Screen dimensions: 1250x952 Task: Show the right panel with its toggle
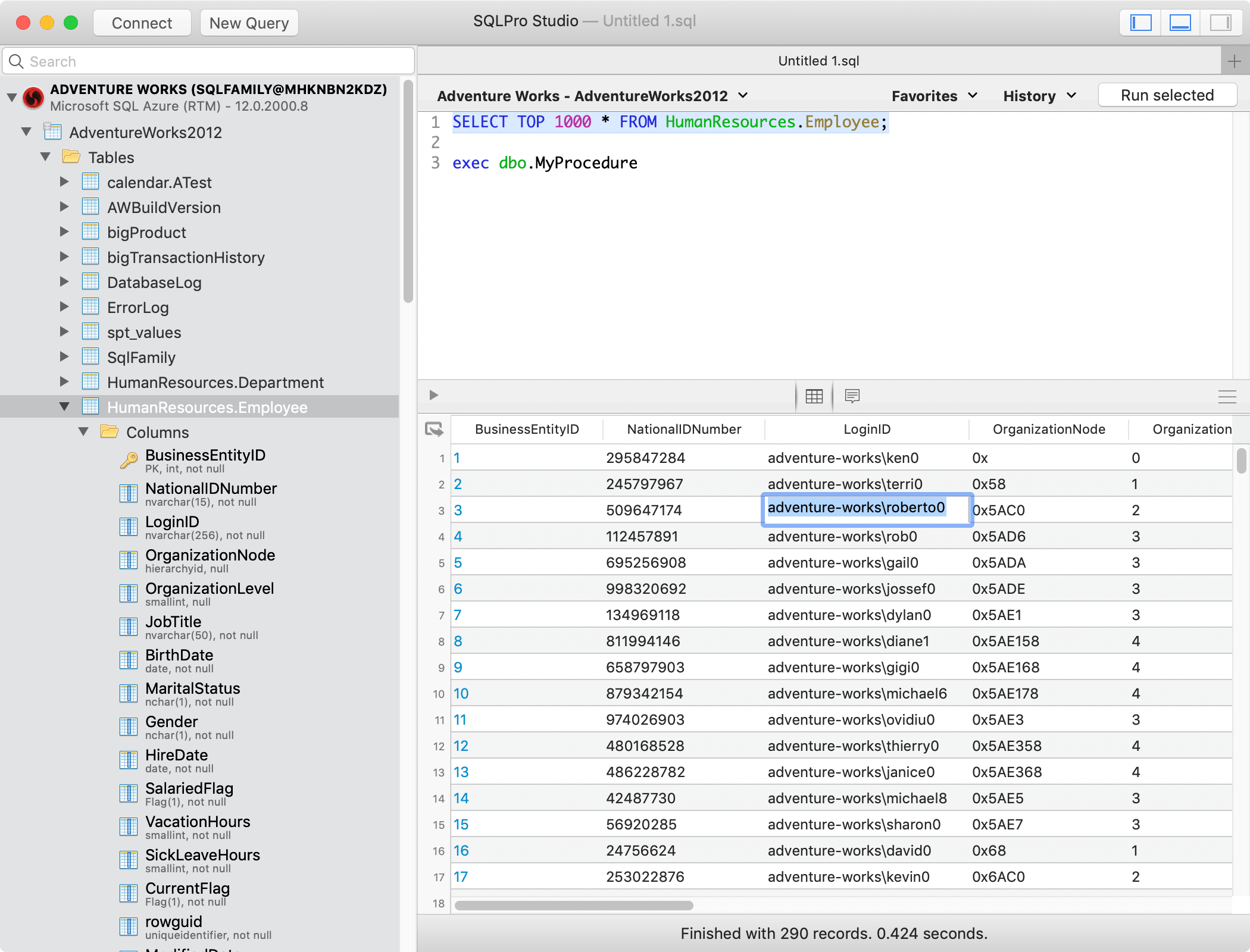[1220, 23]
